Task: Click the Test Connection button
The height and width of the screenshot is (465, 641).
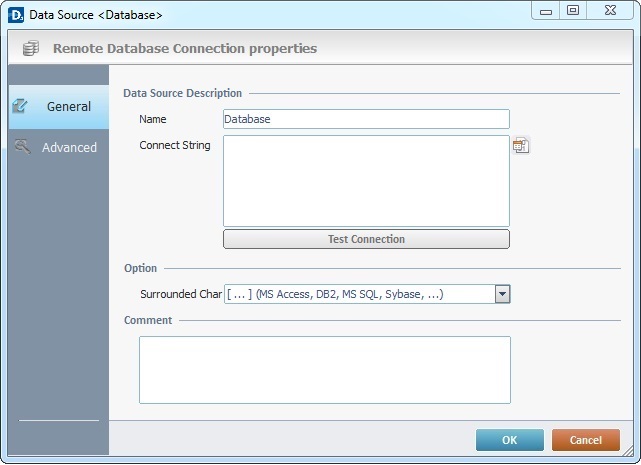Action: 366,239
